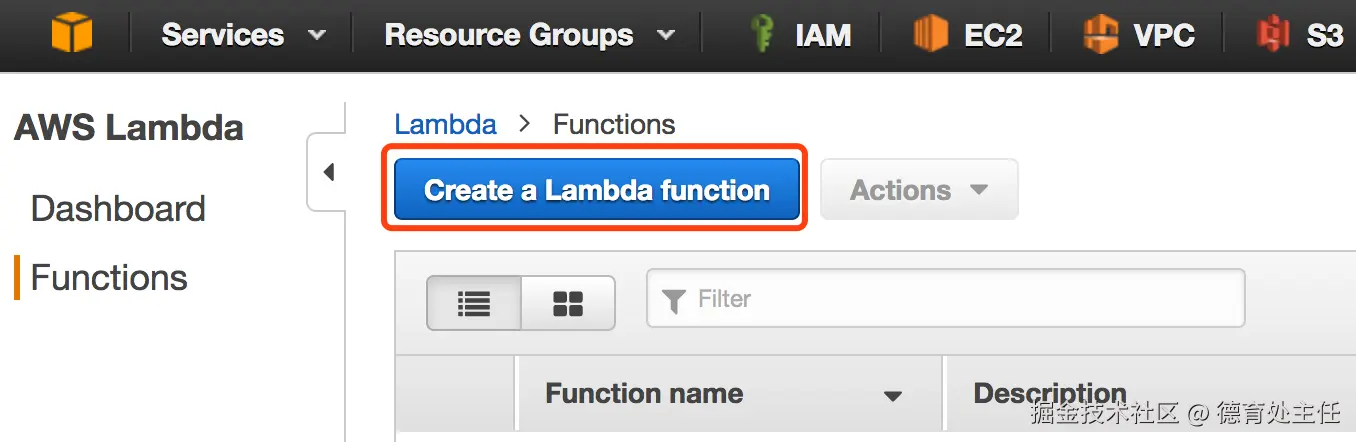Open the VPC service icon shortcut
Viewport: 1356px width, 442px height.
(x=1100, y=35)
